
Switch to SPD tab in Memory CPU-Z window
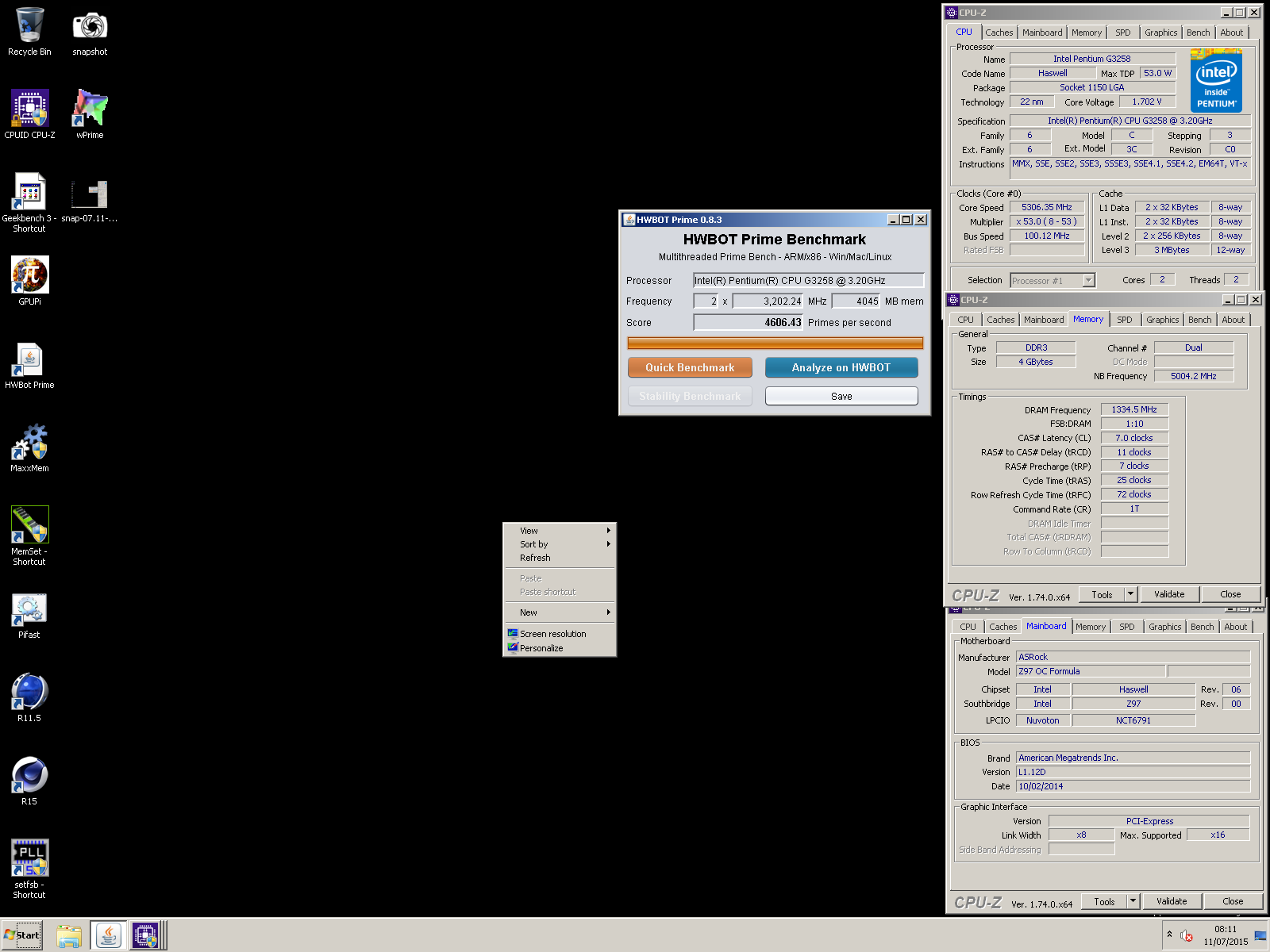click(1124, 320)
